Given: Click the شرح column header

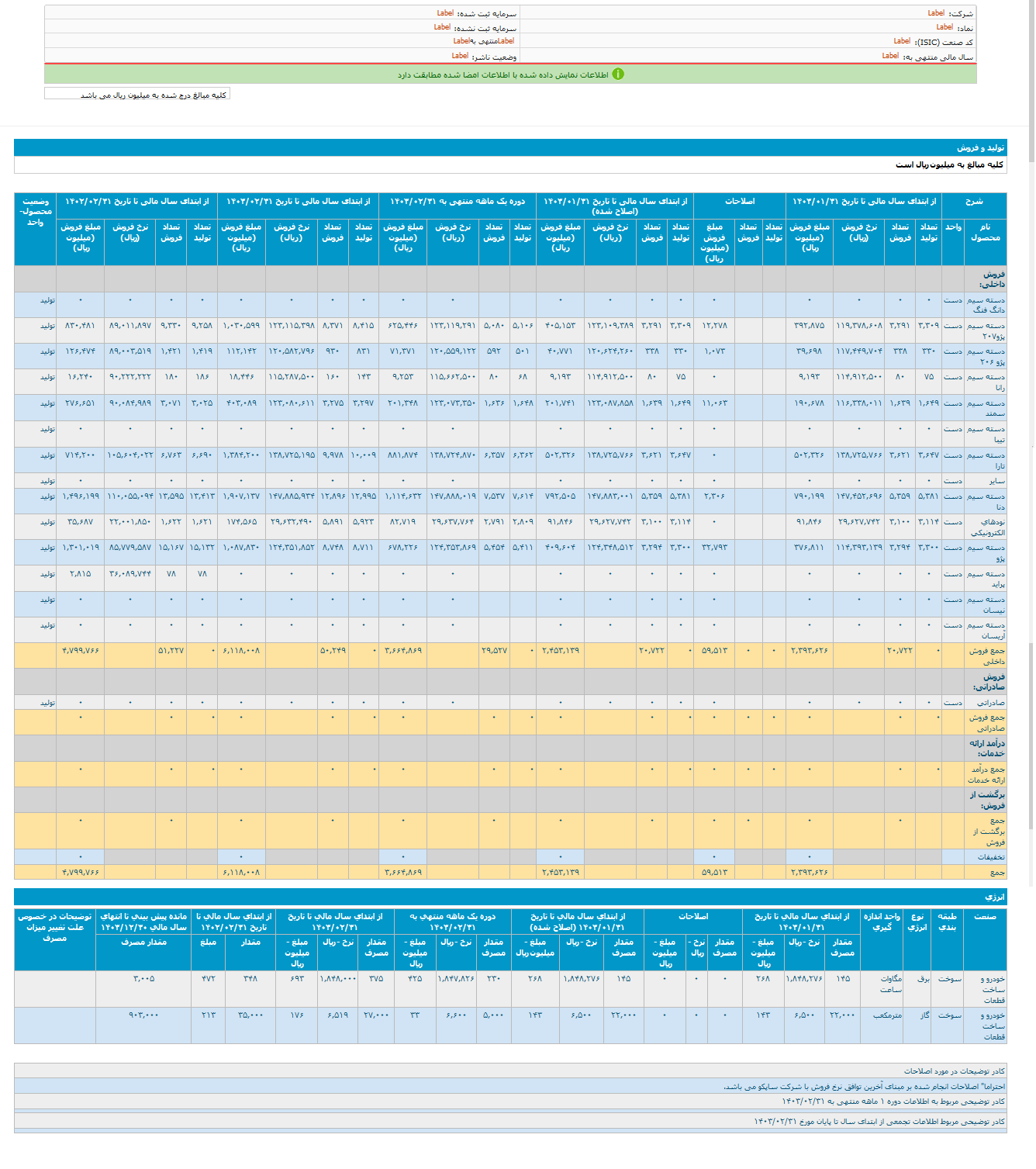Looking at the screenshot, I should (x=974, y=202).
